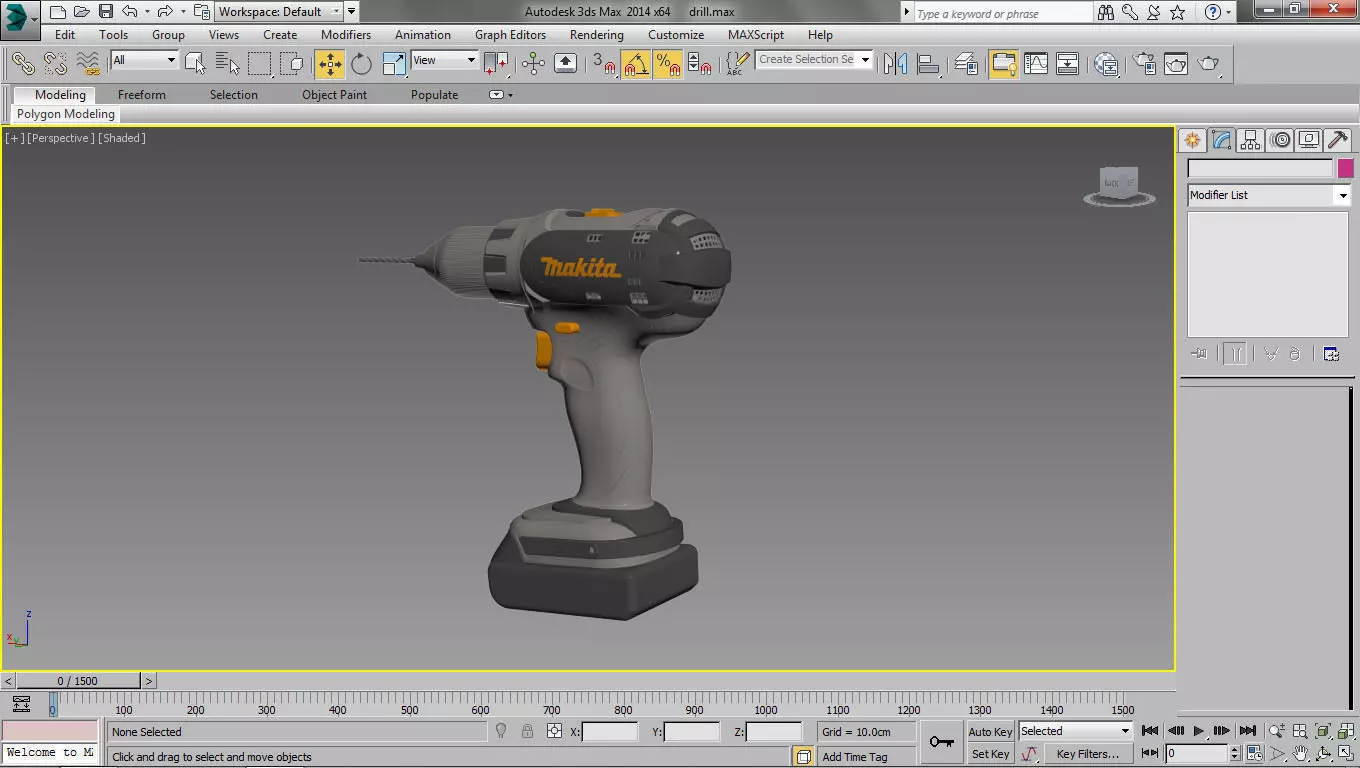This screenshot has height=768, width=1360.
Task: Open Edit Named Selection Sets
Action: (x=737, y=64)
